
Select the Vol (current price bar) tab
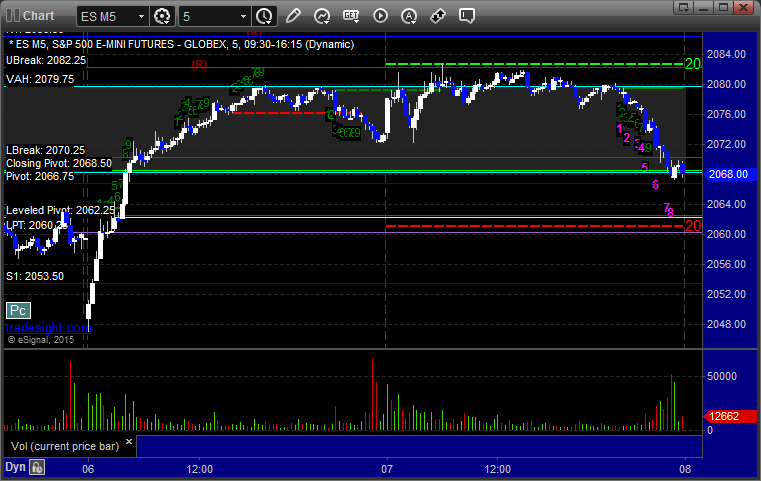(x=65, y=446)
